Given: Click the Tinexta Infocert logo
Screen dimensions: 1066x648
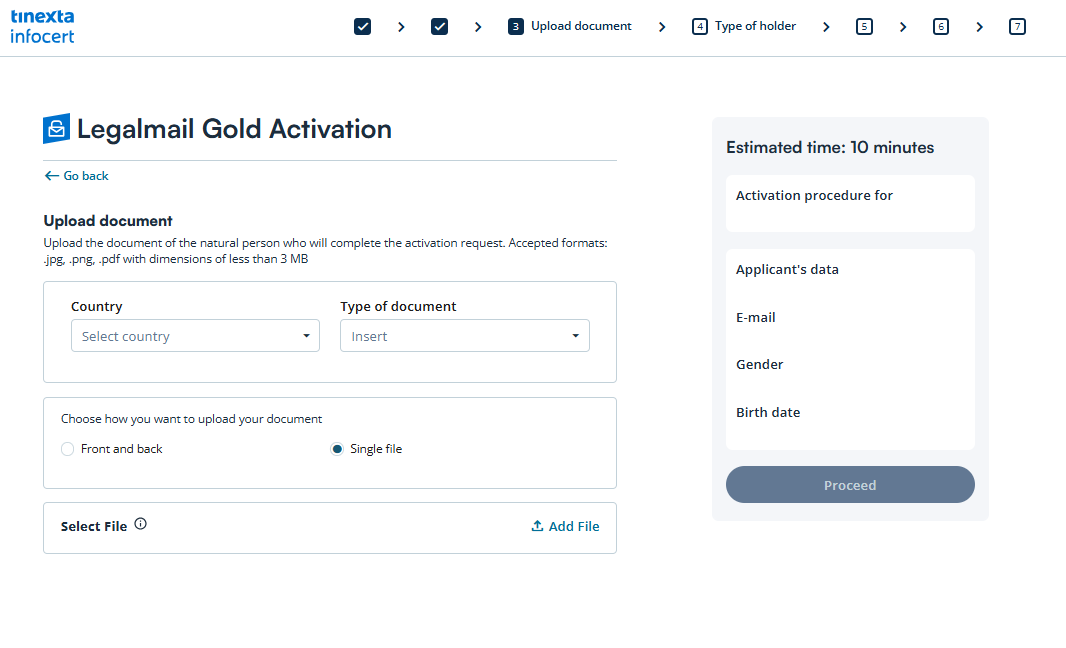Looking at the screenshot, I should pyautogui.click(x=42, y=27).
